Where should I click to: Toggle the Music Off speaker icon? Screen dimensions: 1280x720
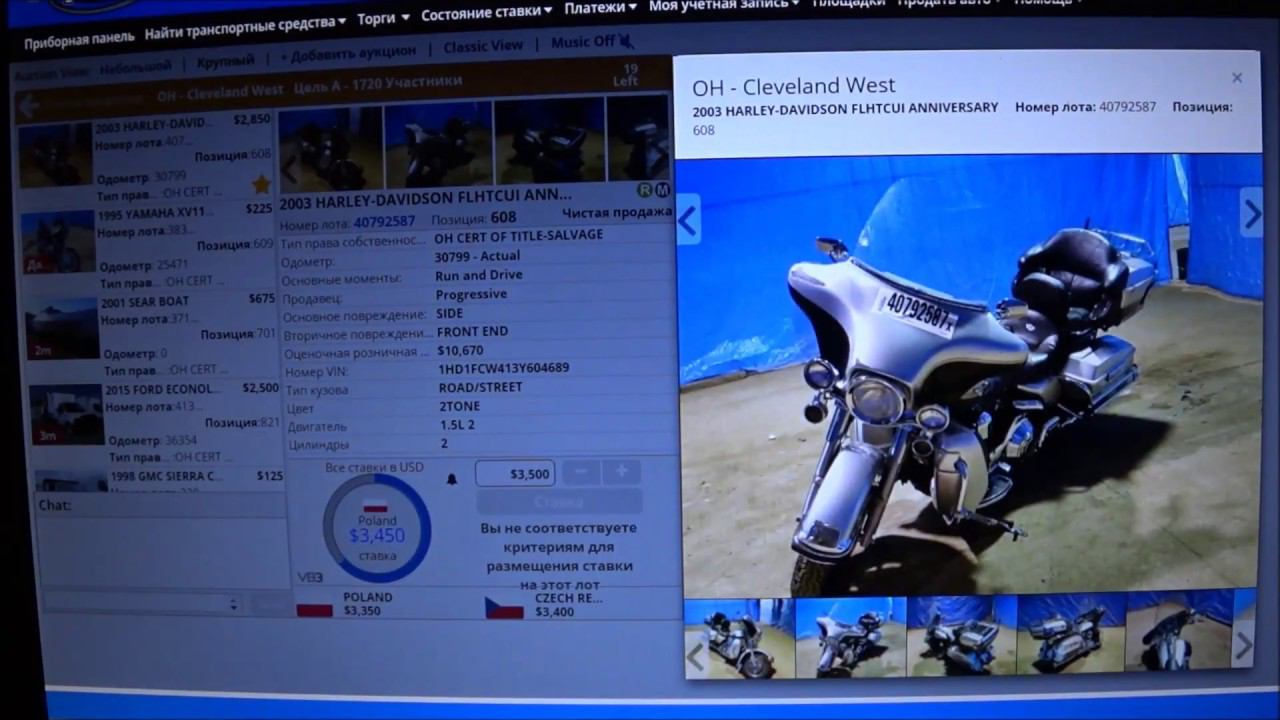click(x=626, y=41)
